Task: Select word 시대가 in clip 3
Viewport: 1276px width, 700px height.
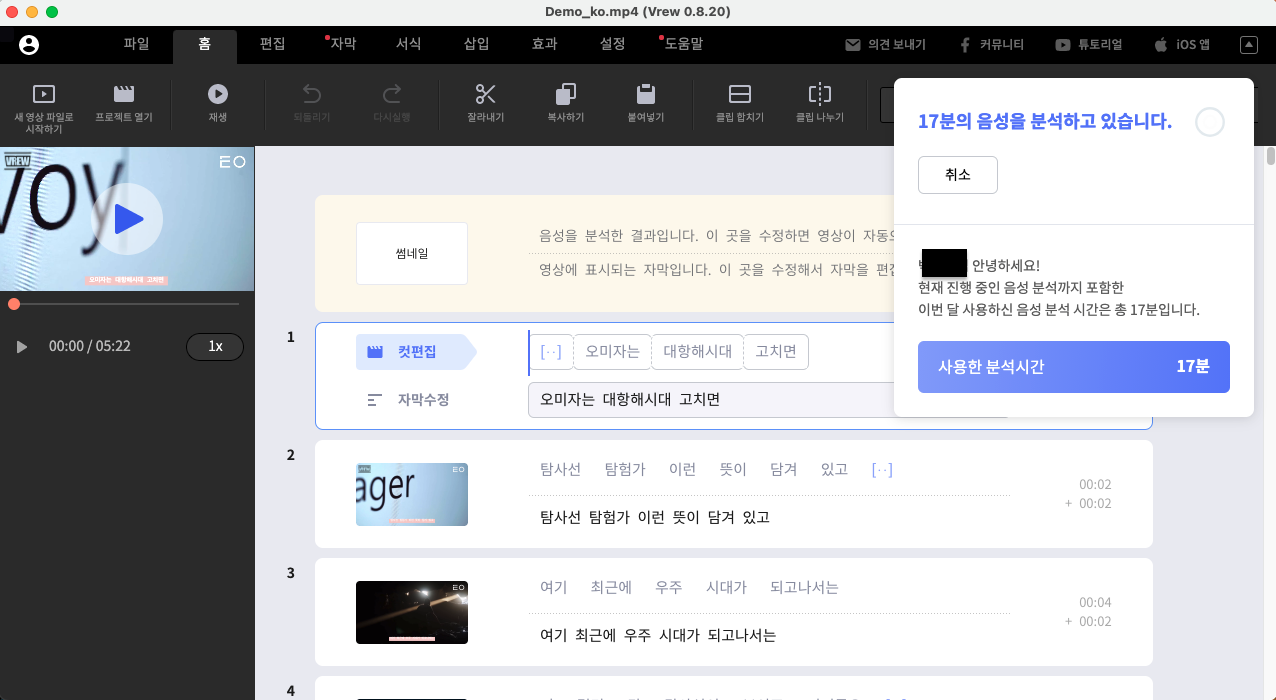Action: point(726,588)
